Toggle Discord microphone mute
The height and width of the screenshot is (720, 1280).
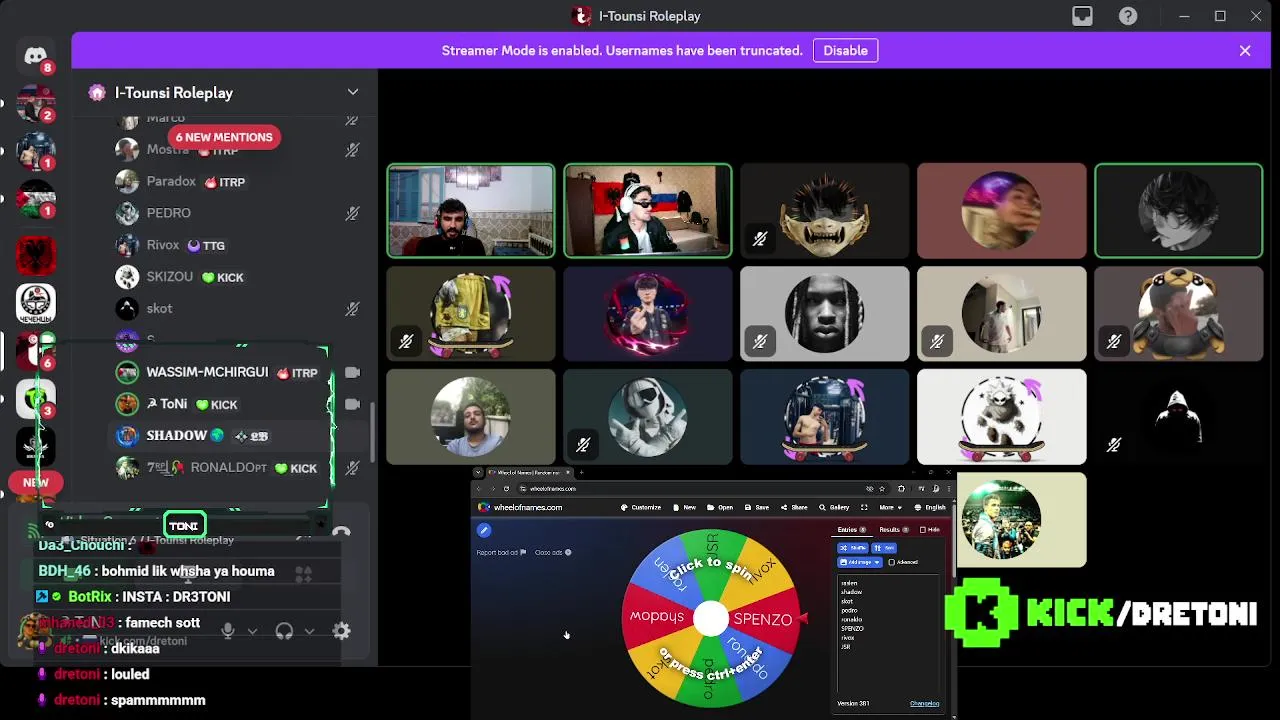[x=228, y=631]
